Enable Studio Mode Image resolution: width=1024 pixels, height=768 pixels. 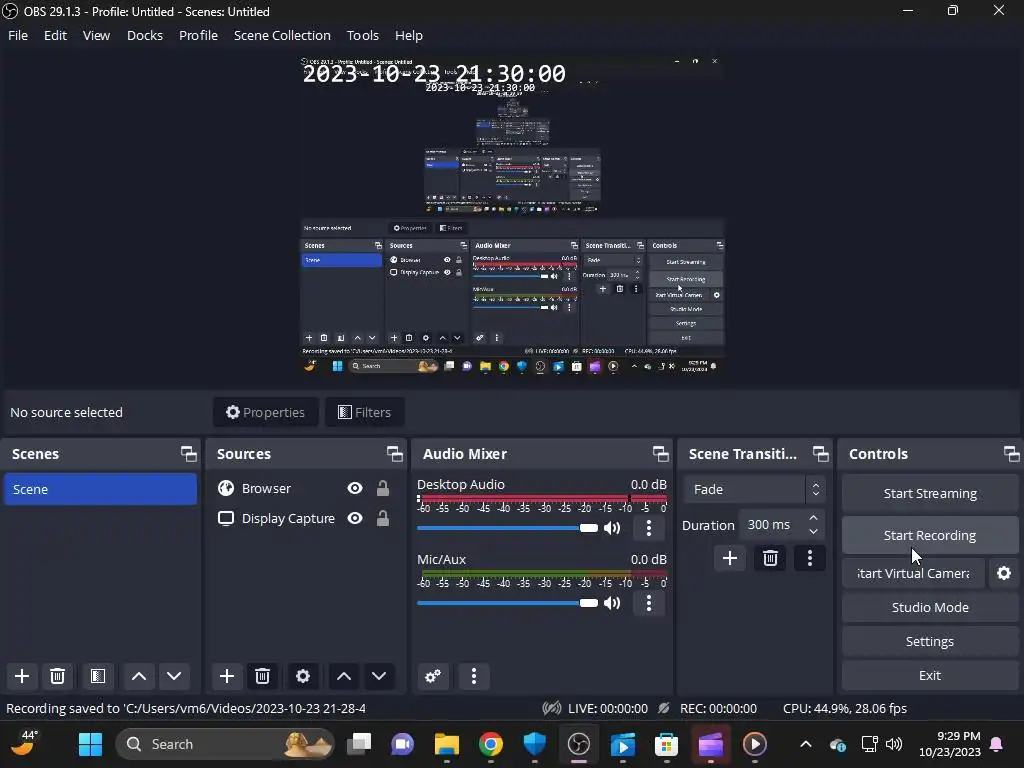(930, 607)
